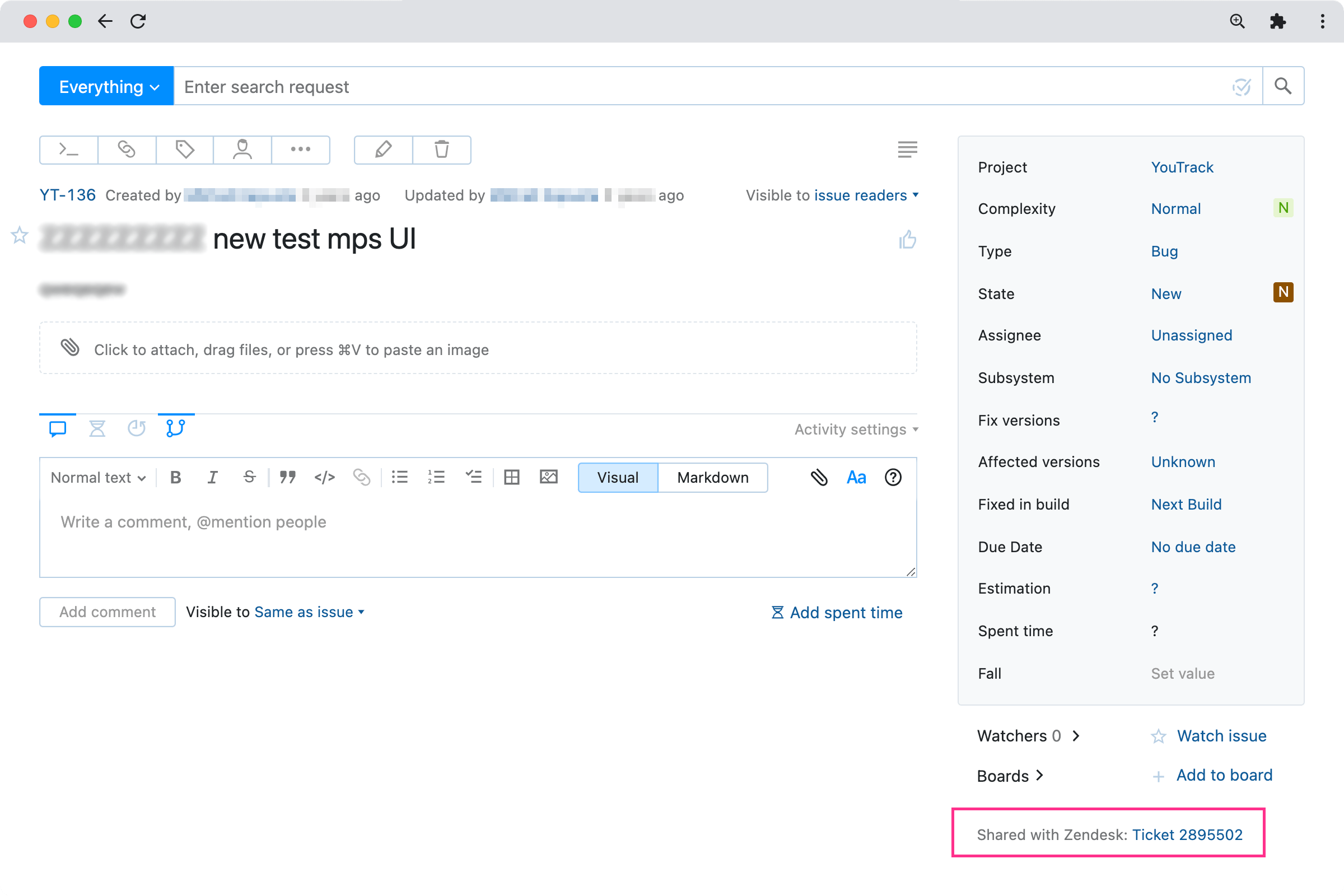Click the code formatting icon
Screen dimensions: 1344x896
324,477
